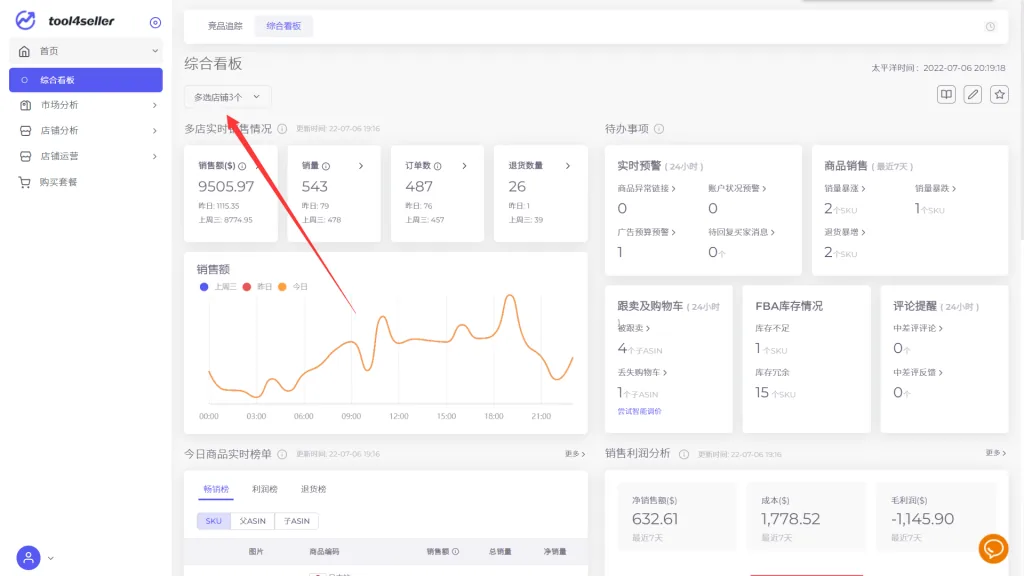Select 综合看板 in the sidebar

click(86, 80)
